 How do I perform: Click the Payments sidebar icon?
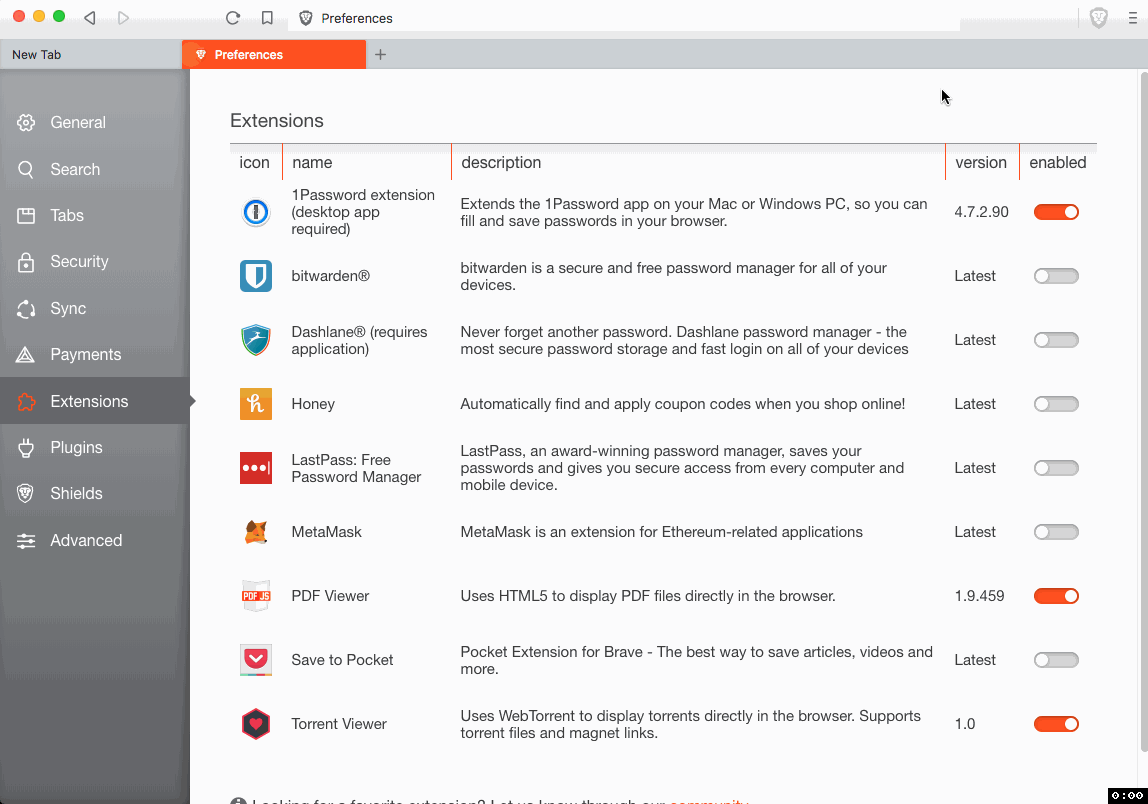click(26, 354)
